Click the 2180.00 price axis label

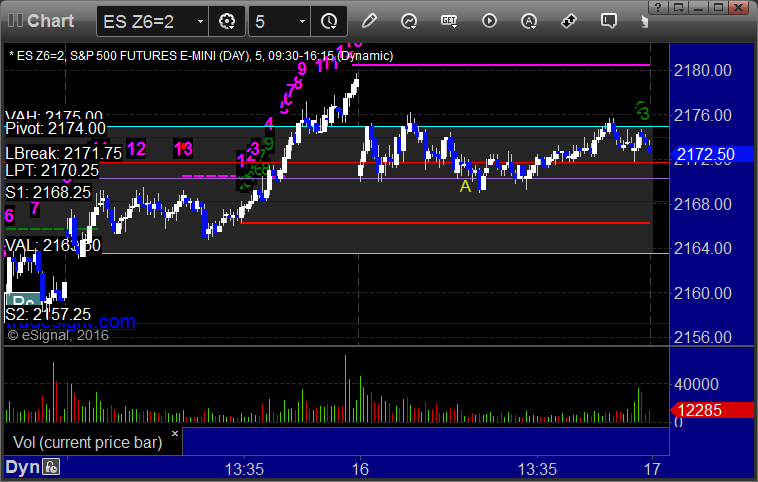(x=702, y=71)
